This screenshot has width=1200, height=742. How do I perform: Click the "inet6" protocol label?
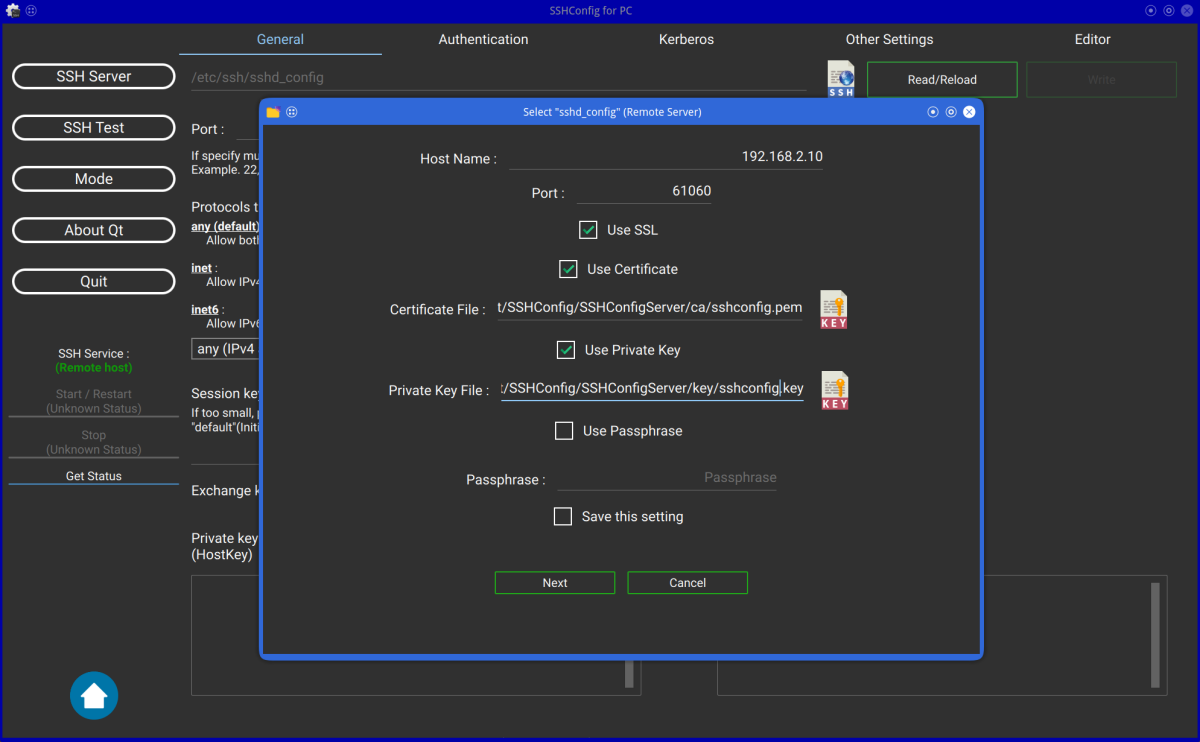click(205, 310)
